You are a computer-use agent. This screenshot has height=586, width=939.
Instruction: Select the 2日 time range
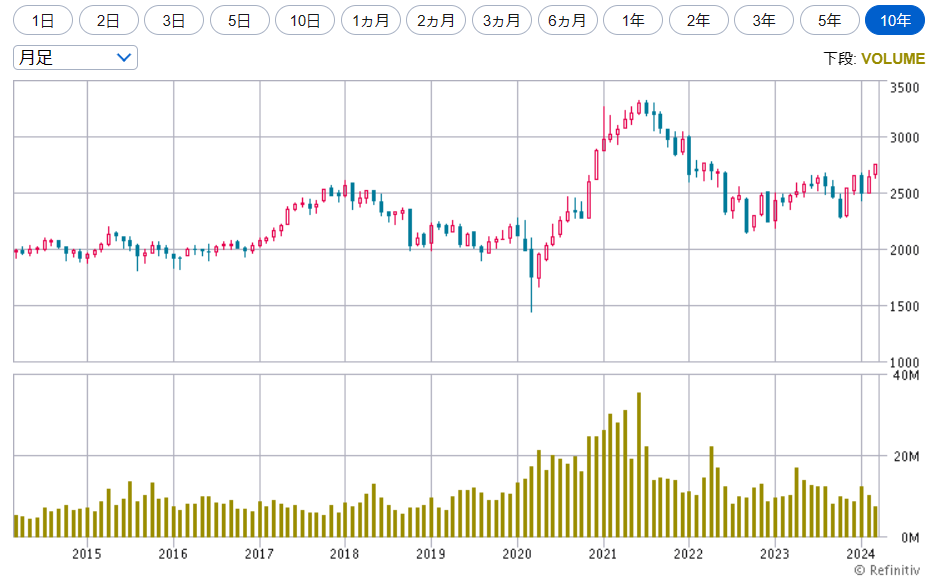(108, 20)
